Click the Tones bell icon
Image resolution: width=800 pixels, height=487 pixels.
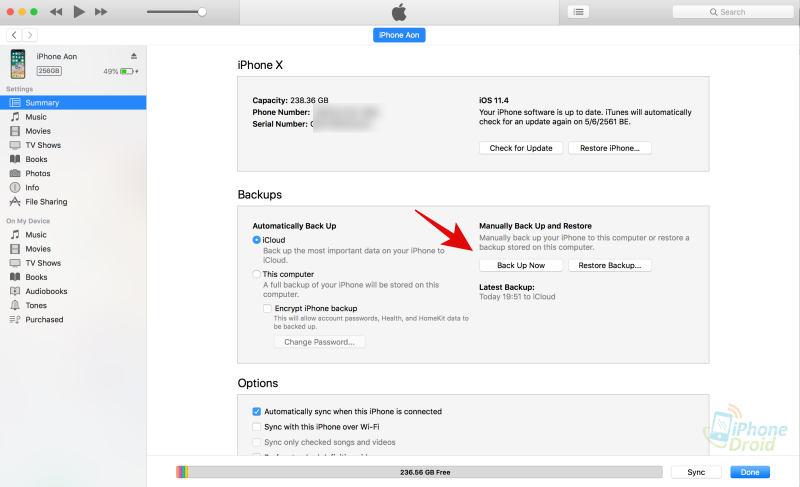click(15, 305)
